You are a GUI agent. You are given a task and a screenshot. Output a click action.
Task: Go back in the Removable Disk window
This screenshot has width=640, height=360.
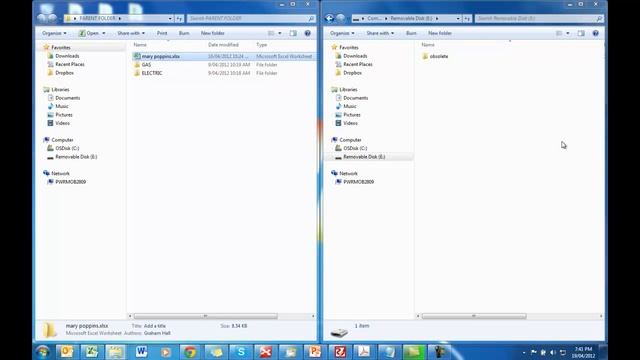(329, 18)
